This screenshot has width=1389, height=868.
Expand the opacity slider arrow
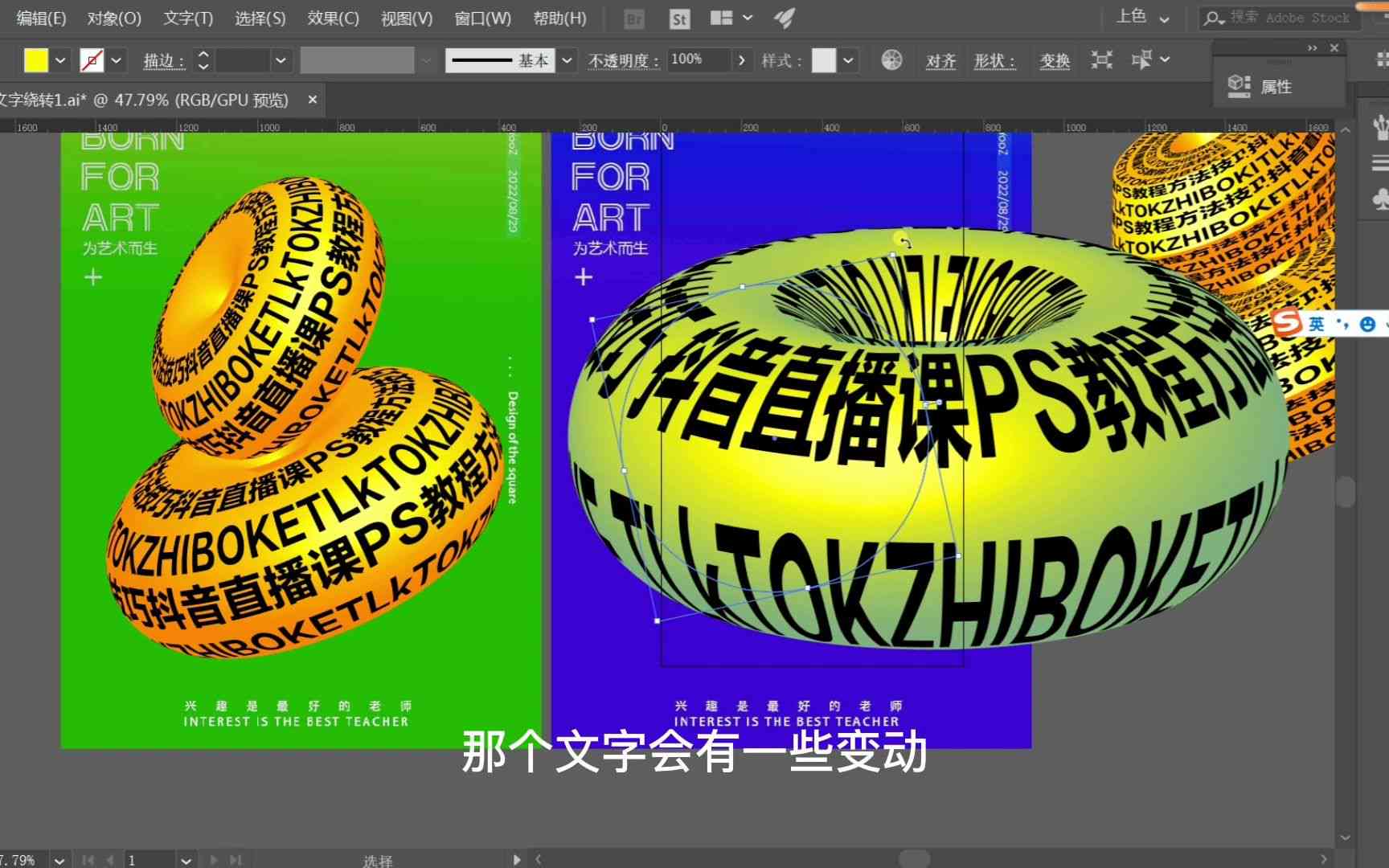(741, 60)
